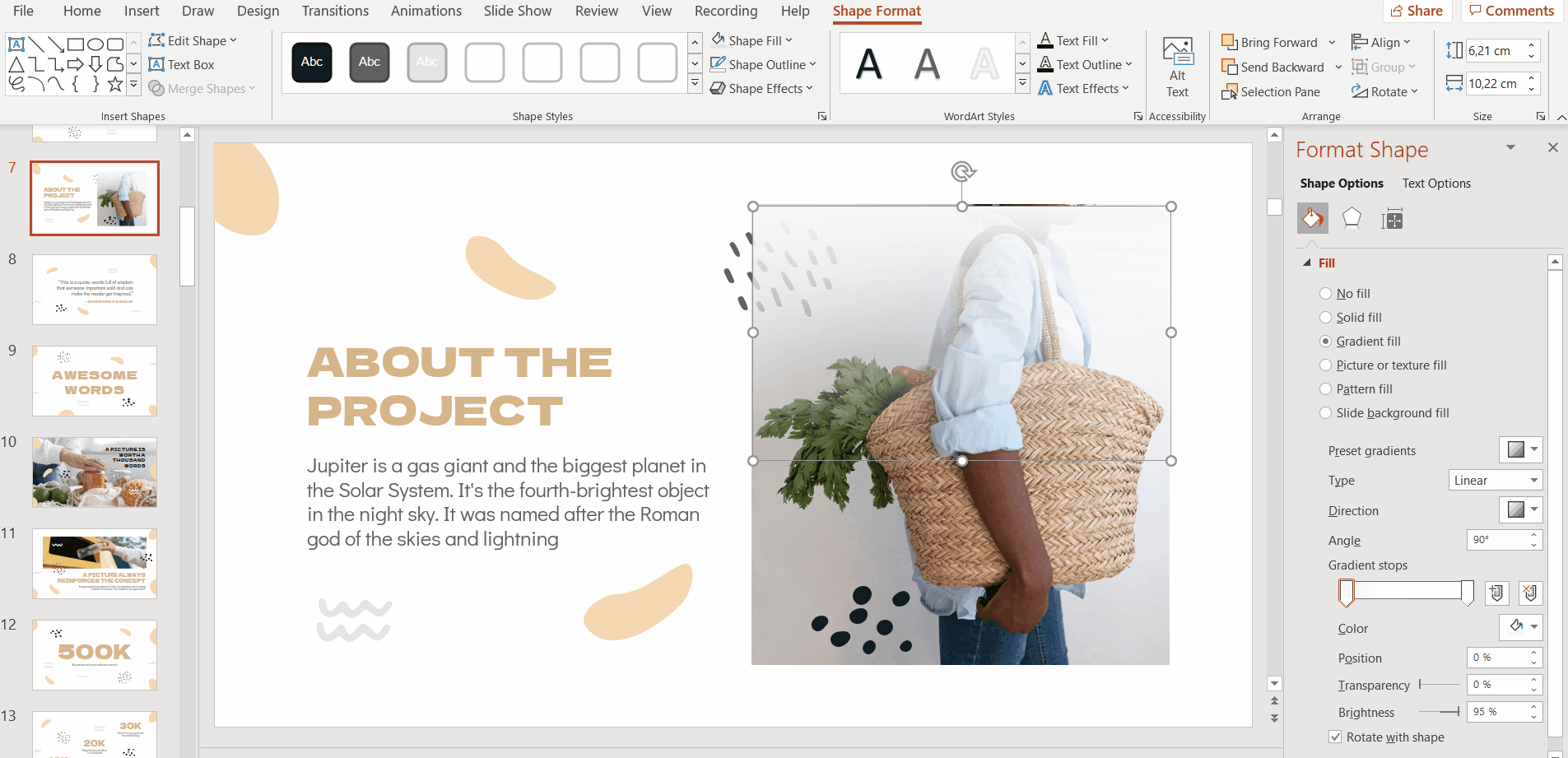
Task: Select the oval shape in Insert Shapes
Action: [95, 44]
